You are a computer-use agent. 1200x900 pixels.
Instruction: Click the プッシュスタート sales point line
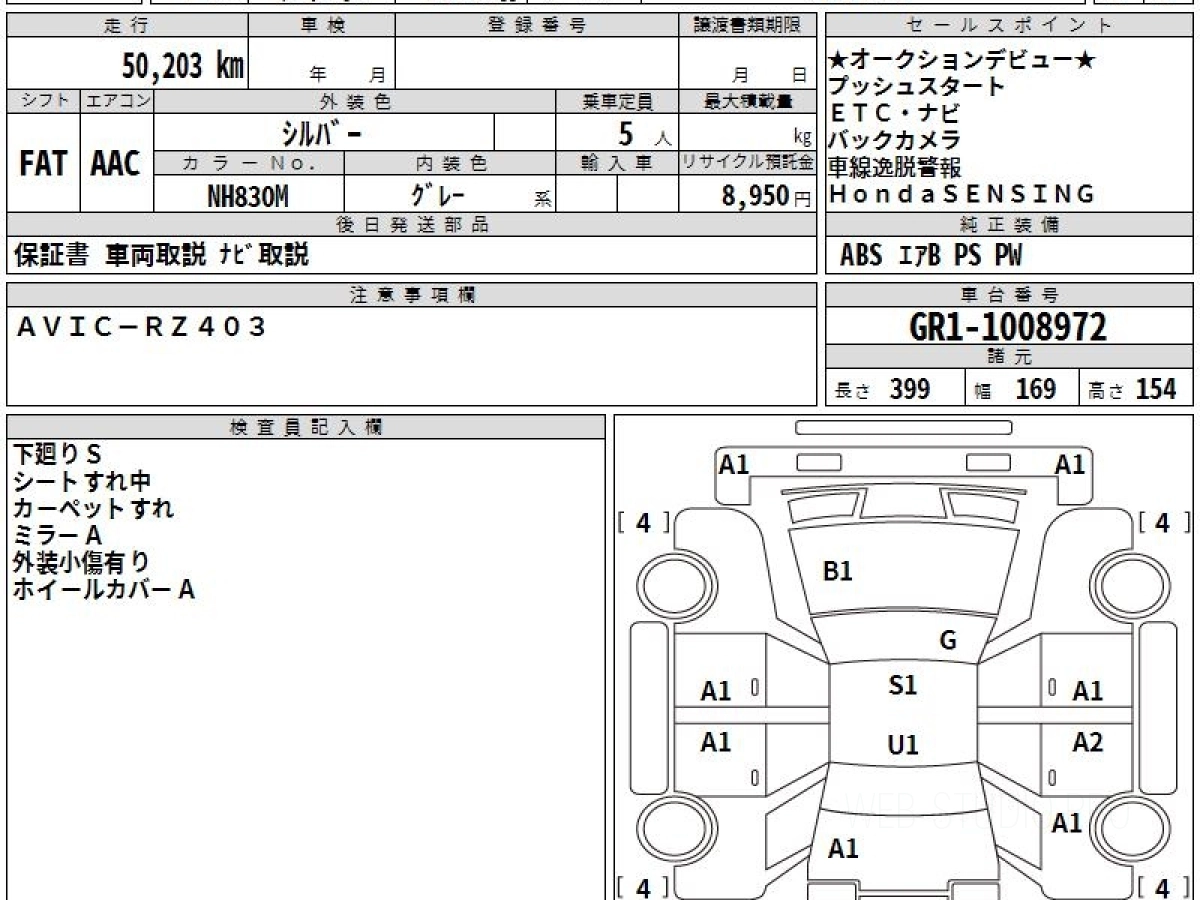(917, 87)
